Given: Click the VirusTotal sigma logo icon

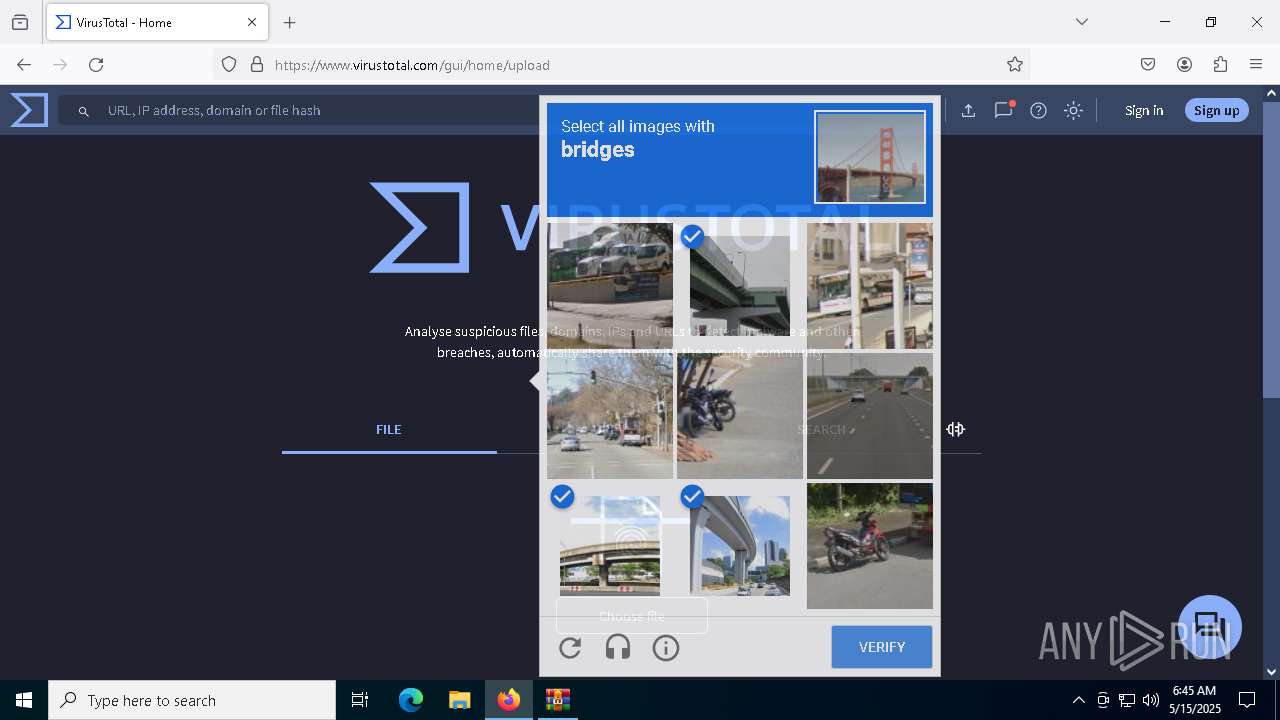Looking at the screenshot, I should [29, 110].
